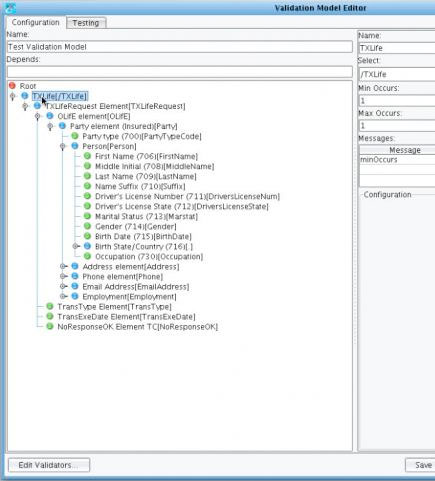Select the Occupation (730)[Occupation] row
The width and height of the screenshot is (435, 481).
149,256
